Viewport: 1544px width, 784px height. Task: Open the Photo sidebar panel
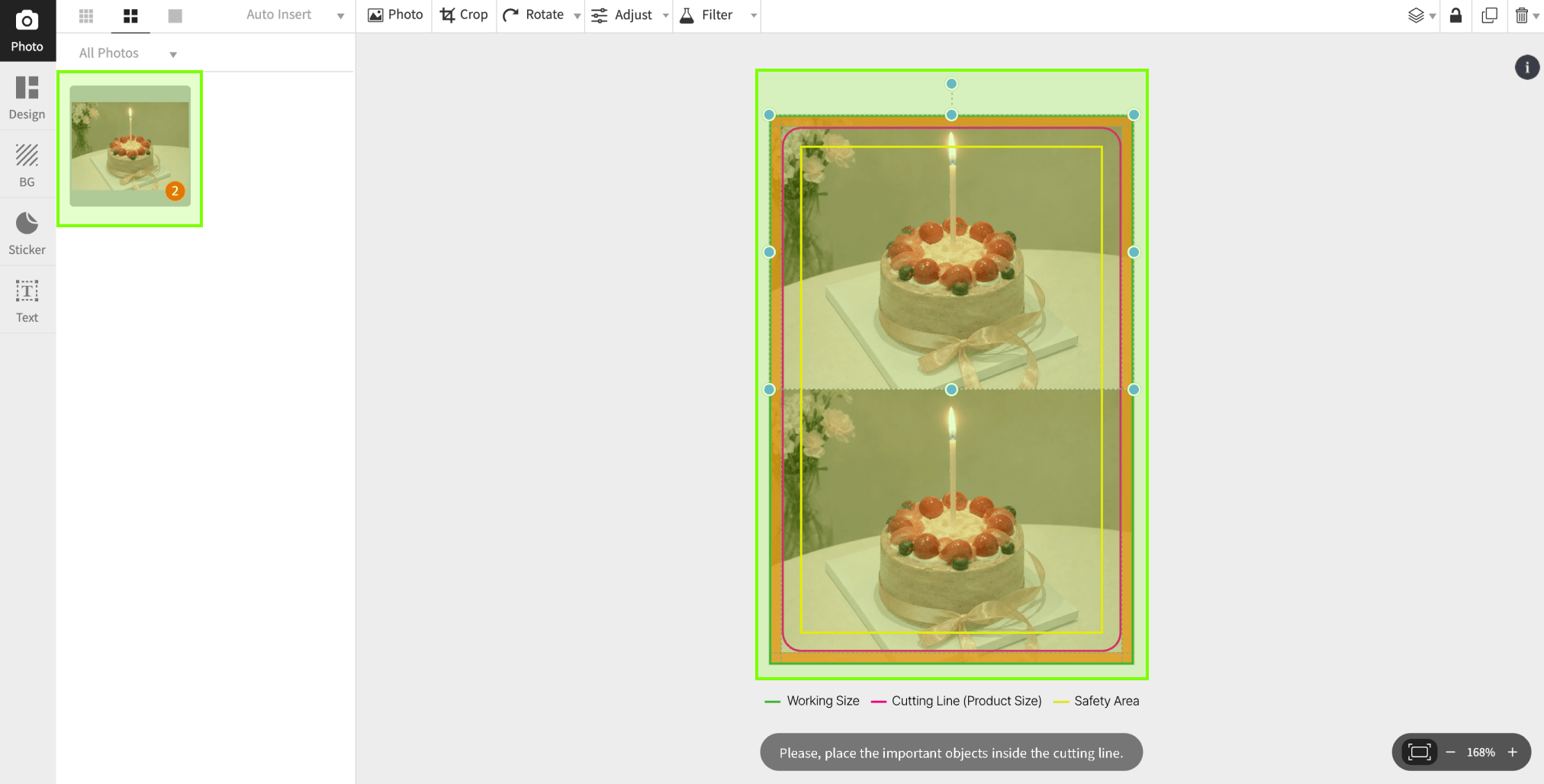pyautogui.click(x=27, y=31)
